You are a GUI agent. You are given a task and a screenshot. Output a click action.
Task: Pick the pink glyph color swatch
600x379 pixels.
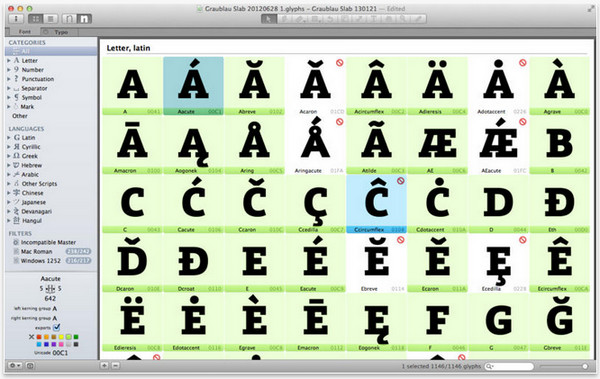(x=61, y=344)
